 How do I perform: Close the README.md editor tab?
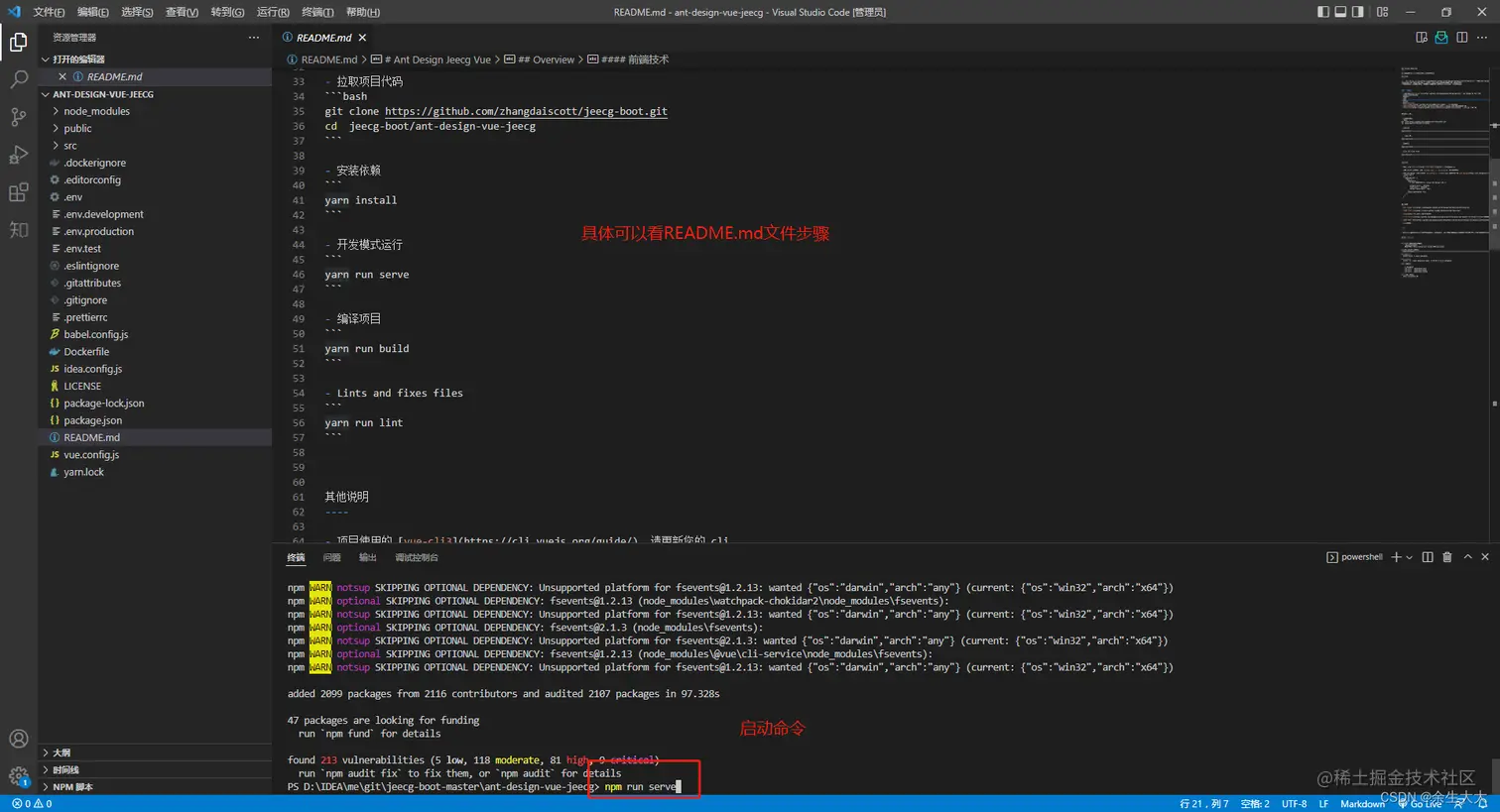pyautogui.click(x=362, y=38)
